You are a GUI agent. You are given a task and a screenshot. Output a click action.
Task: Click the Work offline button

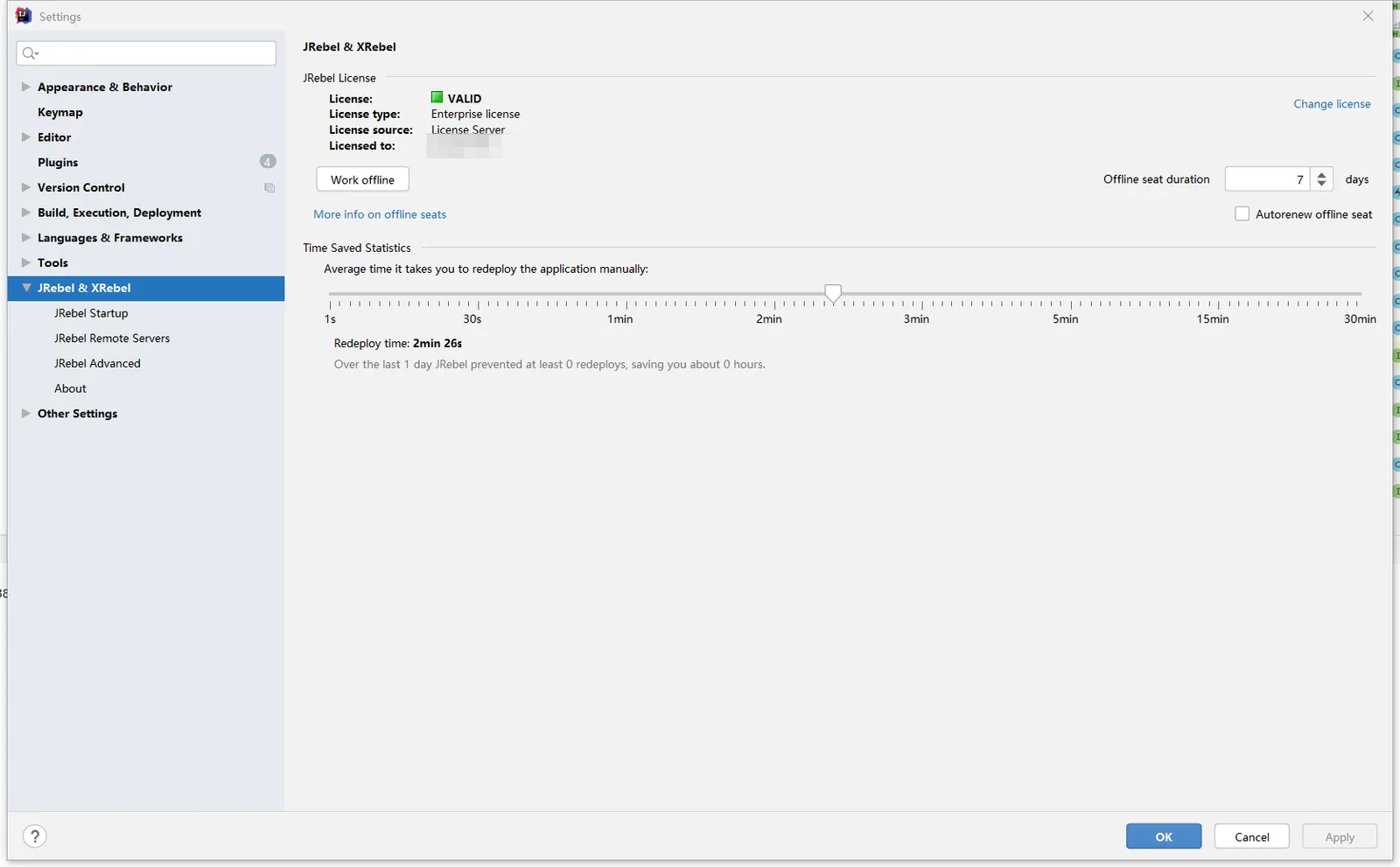(x=362, y=179)
